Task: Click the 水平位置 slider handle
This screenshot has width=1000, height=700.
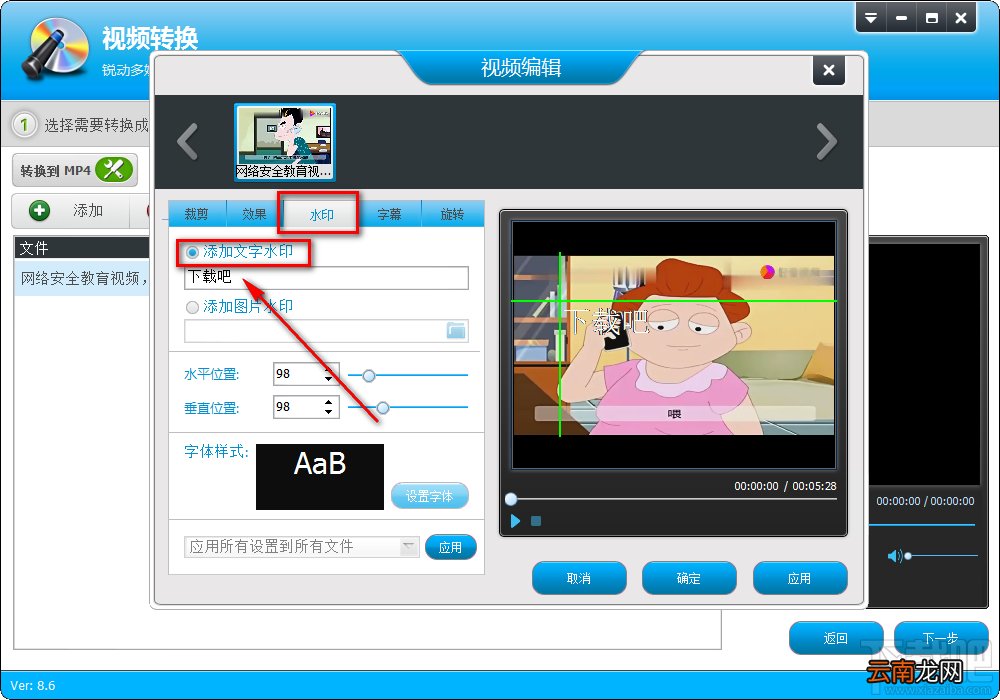Action: 369,376
